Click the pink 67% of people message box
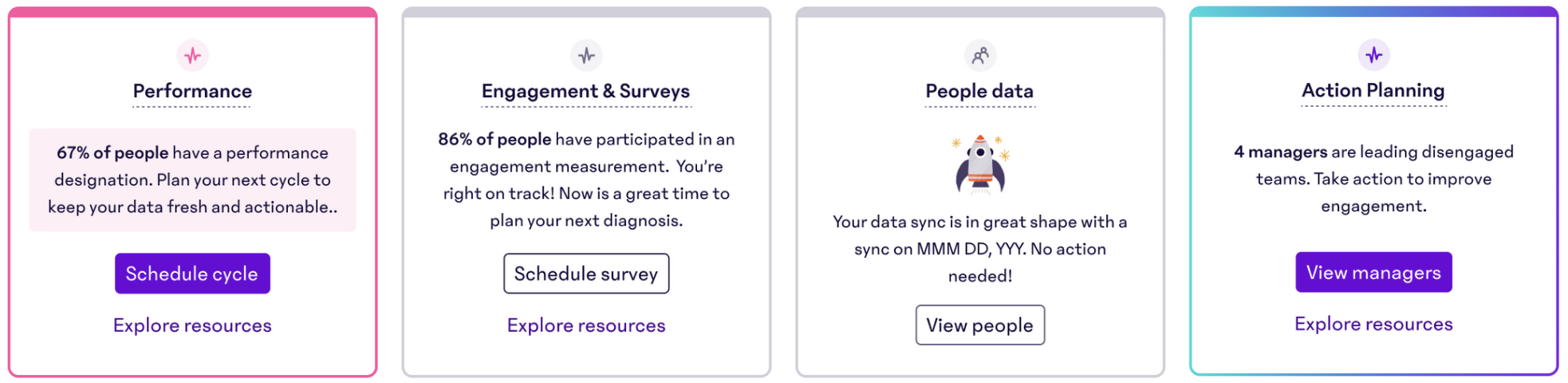 coord(192,180)
